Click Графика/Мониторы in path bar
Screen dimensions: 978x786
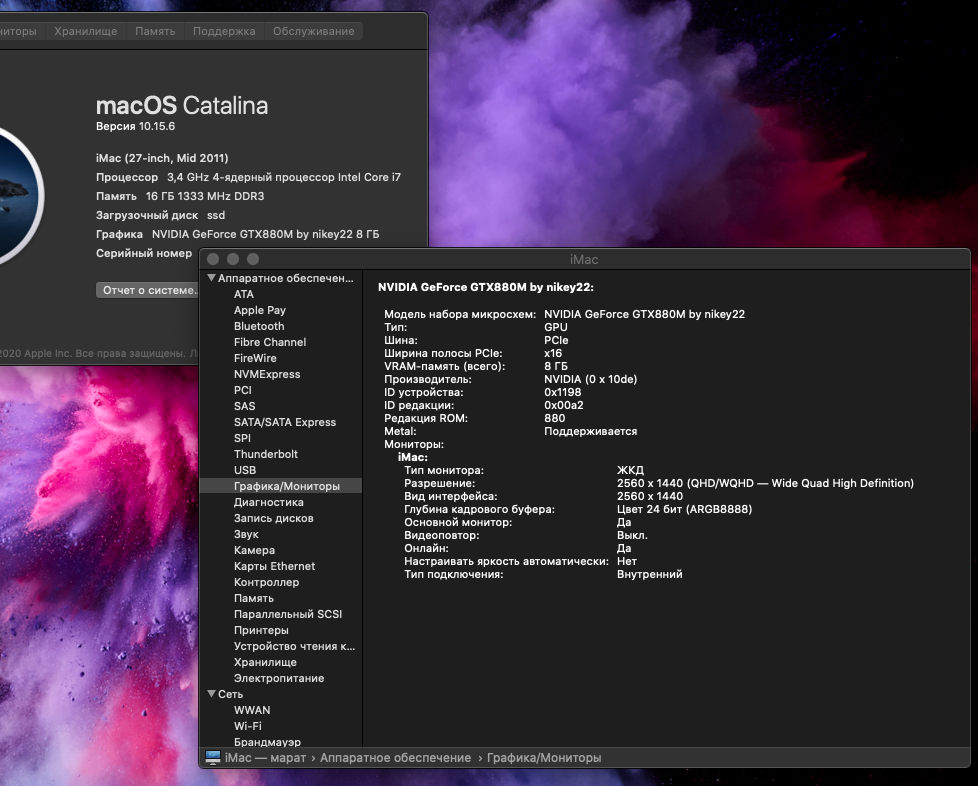(544, 758)
